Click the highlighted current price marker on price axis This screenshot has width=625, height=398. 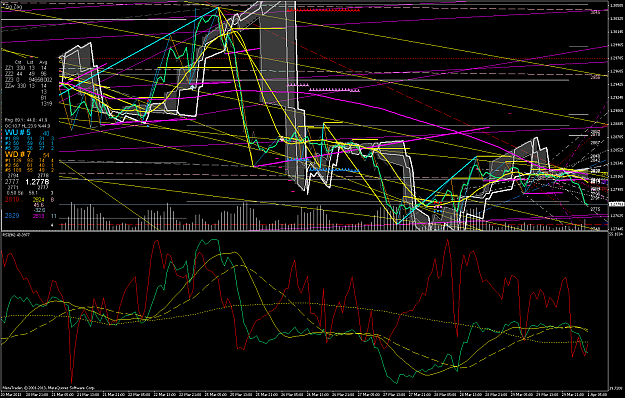pos(617,204)
